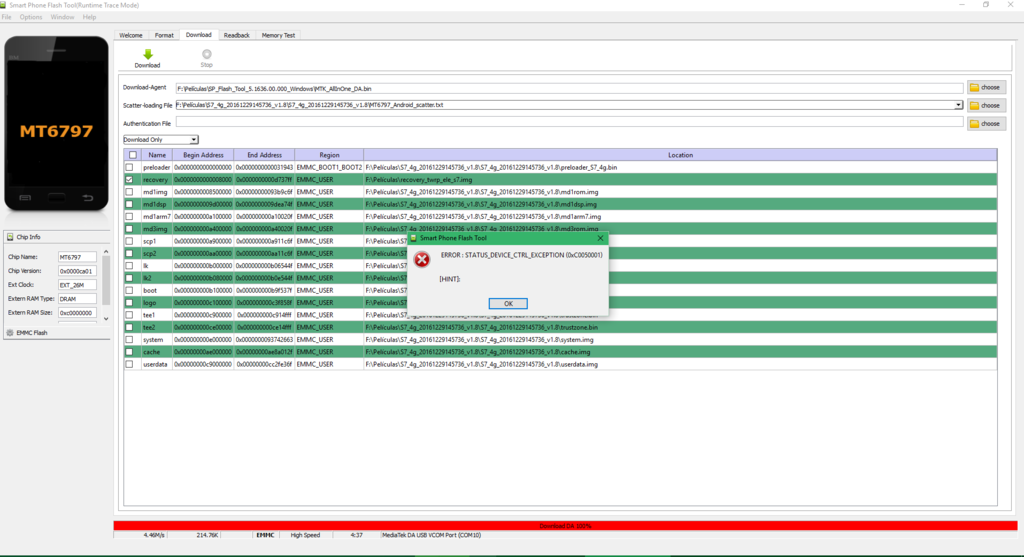Enable the preloader partition checkbox

[130, 167]
